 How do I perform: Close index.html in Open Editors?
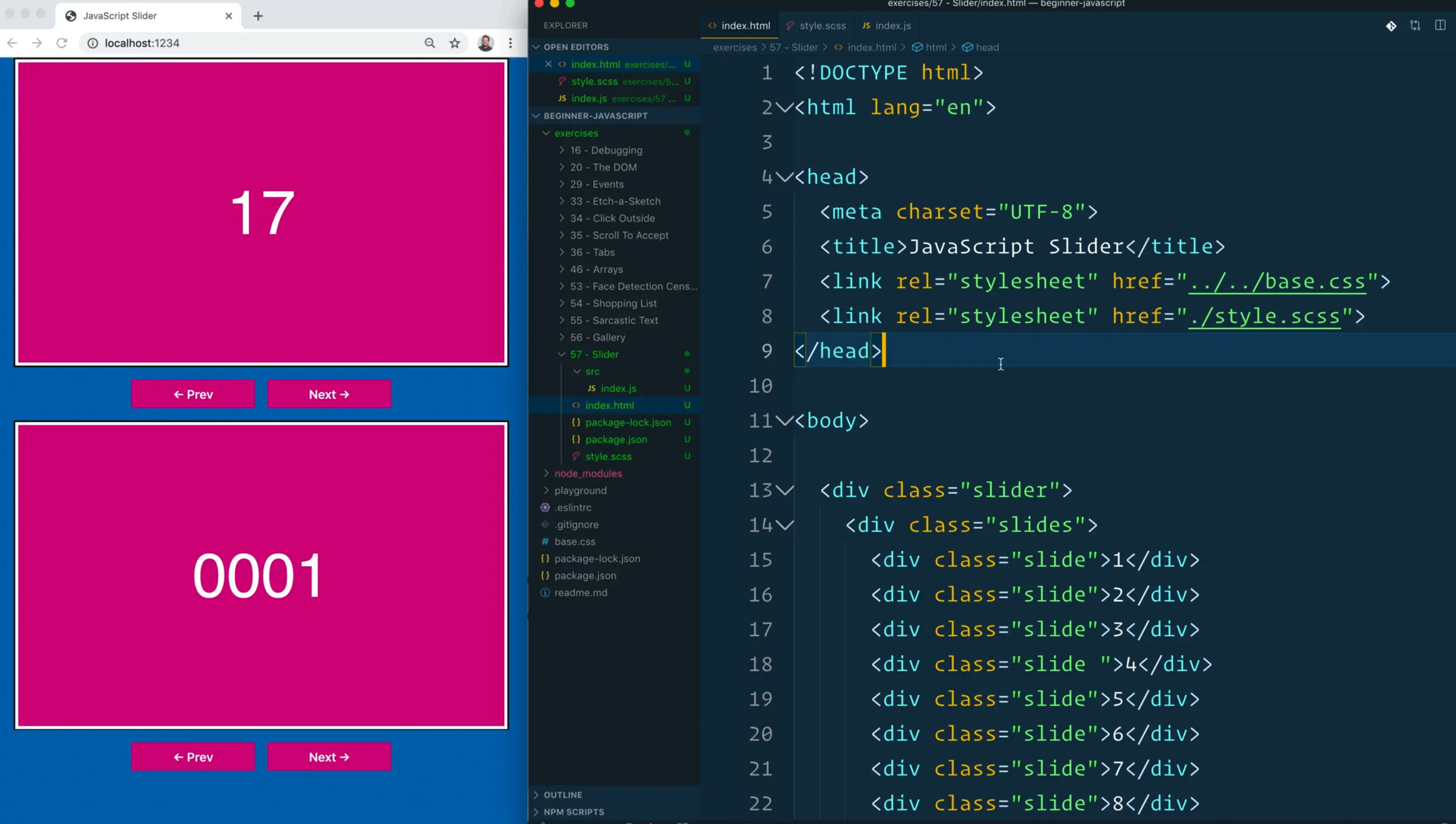coord(548,64)
